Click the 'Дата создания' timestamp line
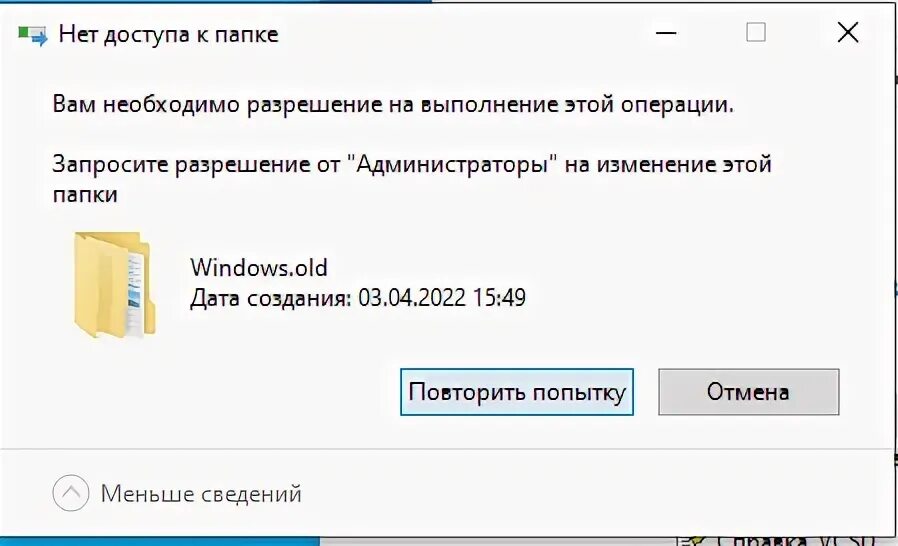This screenshot has height=546, width=898. [358, 298]
